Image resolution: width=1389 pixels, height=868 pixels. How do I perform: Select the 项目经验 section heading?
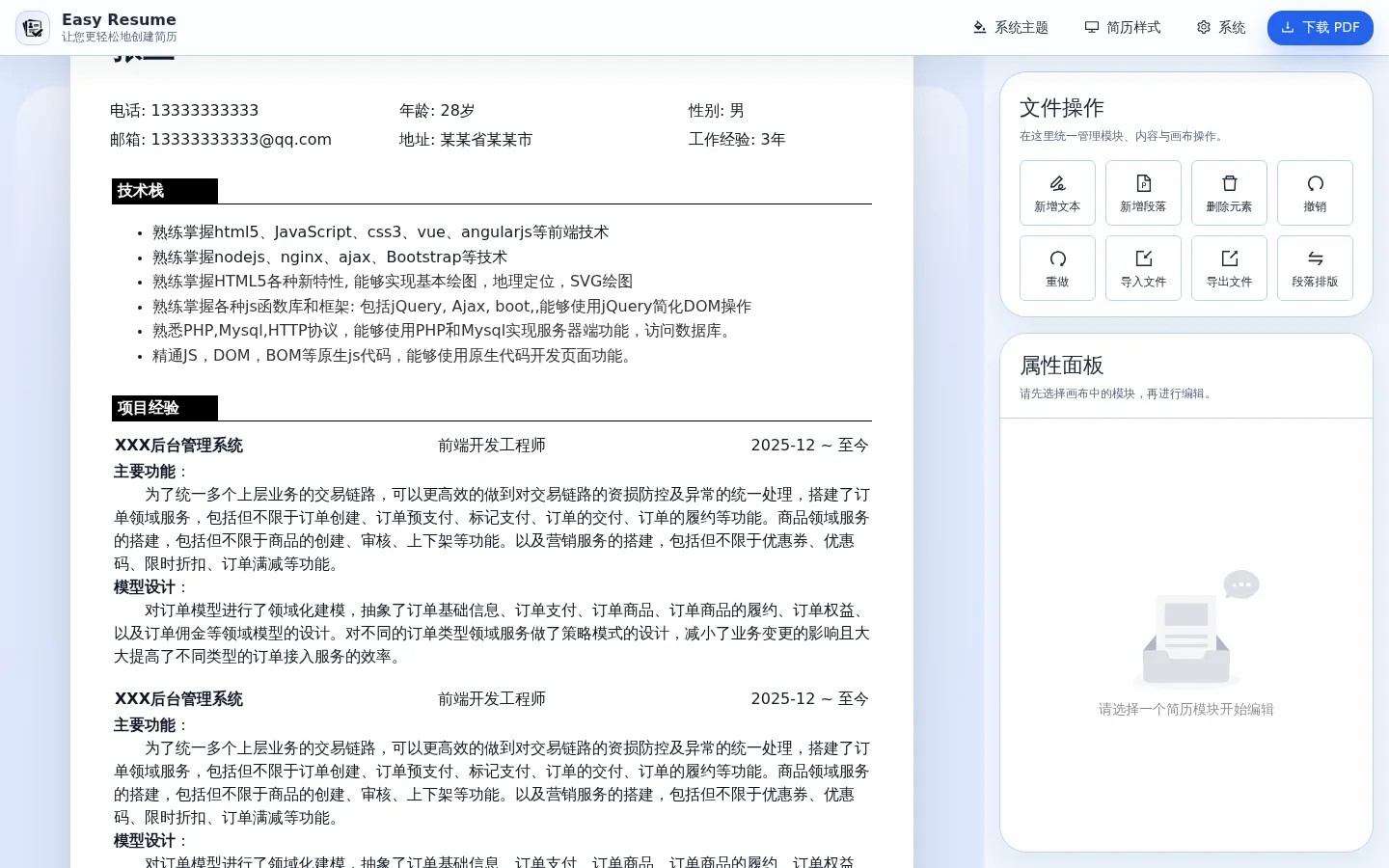[165, 408]
